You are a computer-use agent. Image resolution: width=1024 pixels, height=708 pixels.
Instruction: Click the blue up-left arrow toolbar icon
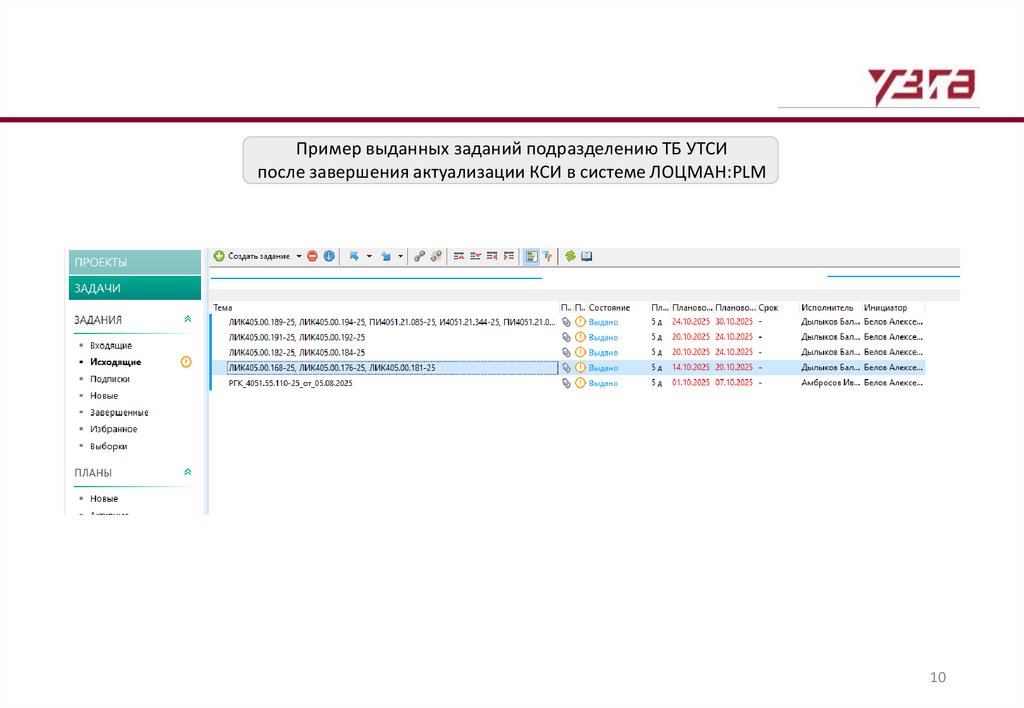(354, 256)
